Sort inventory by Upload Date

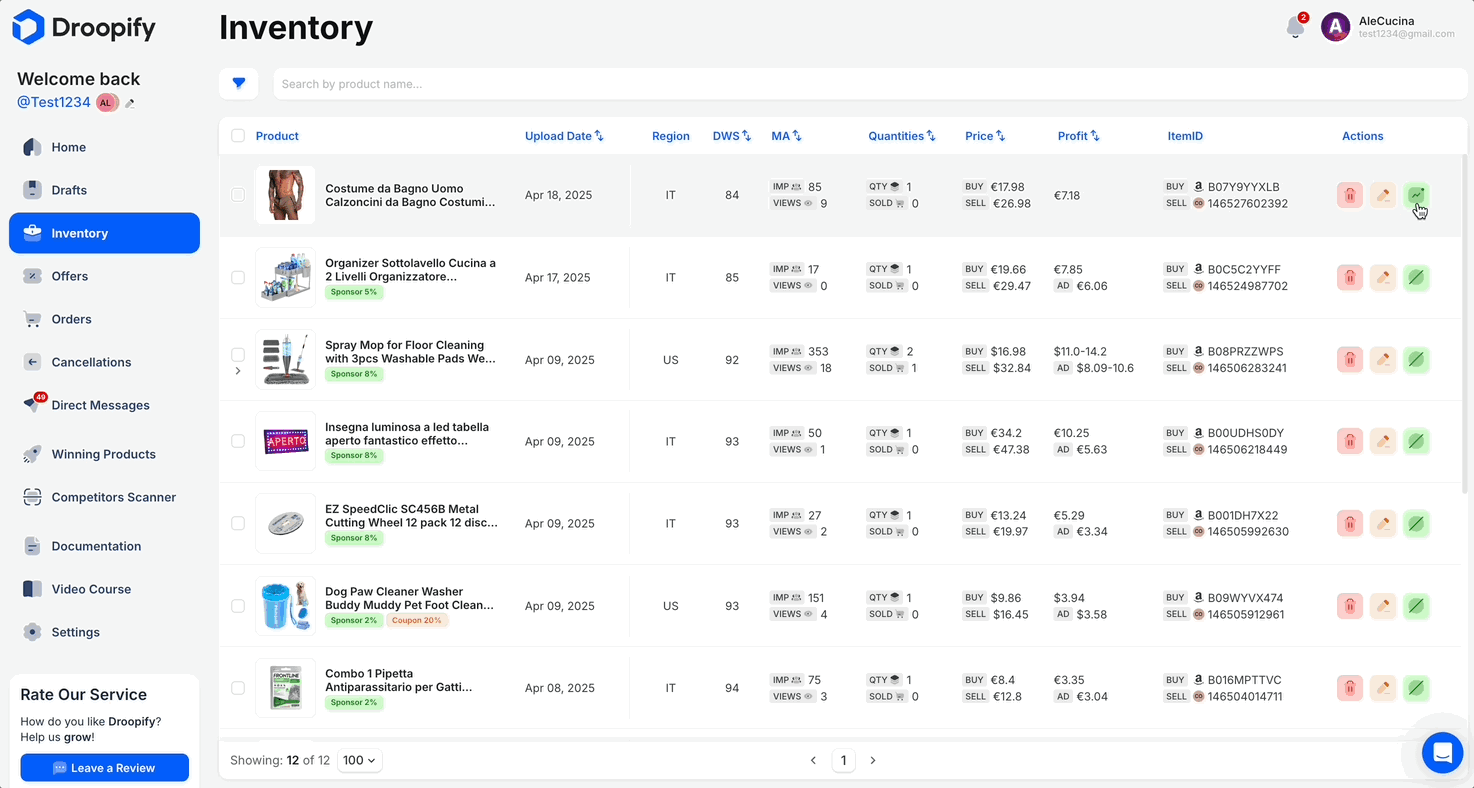coord(564,136)
